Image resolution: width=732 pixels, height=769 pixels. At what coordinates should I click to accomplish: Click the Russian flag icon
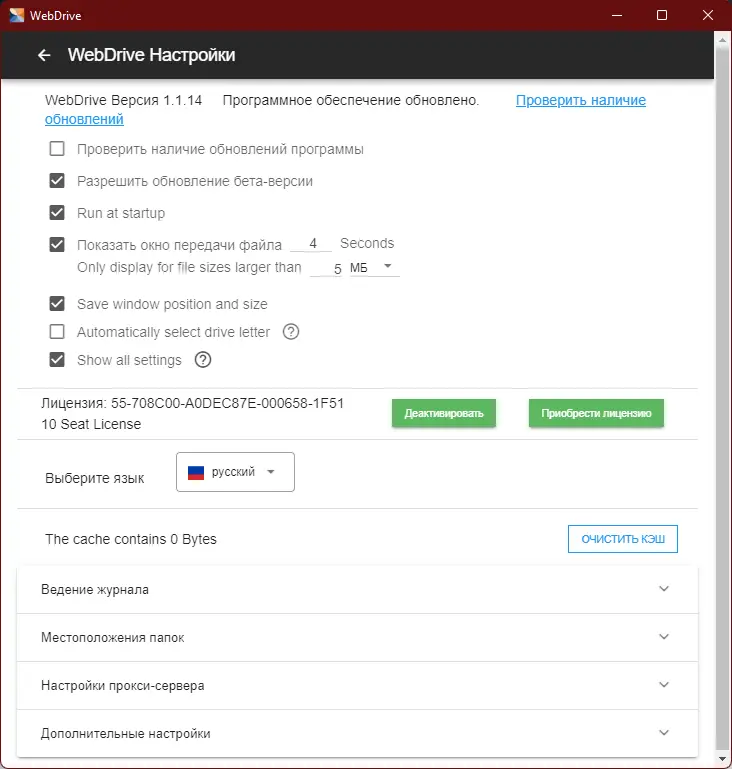point(196,472)
